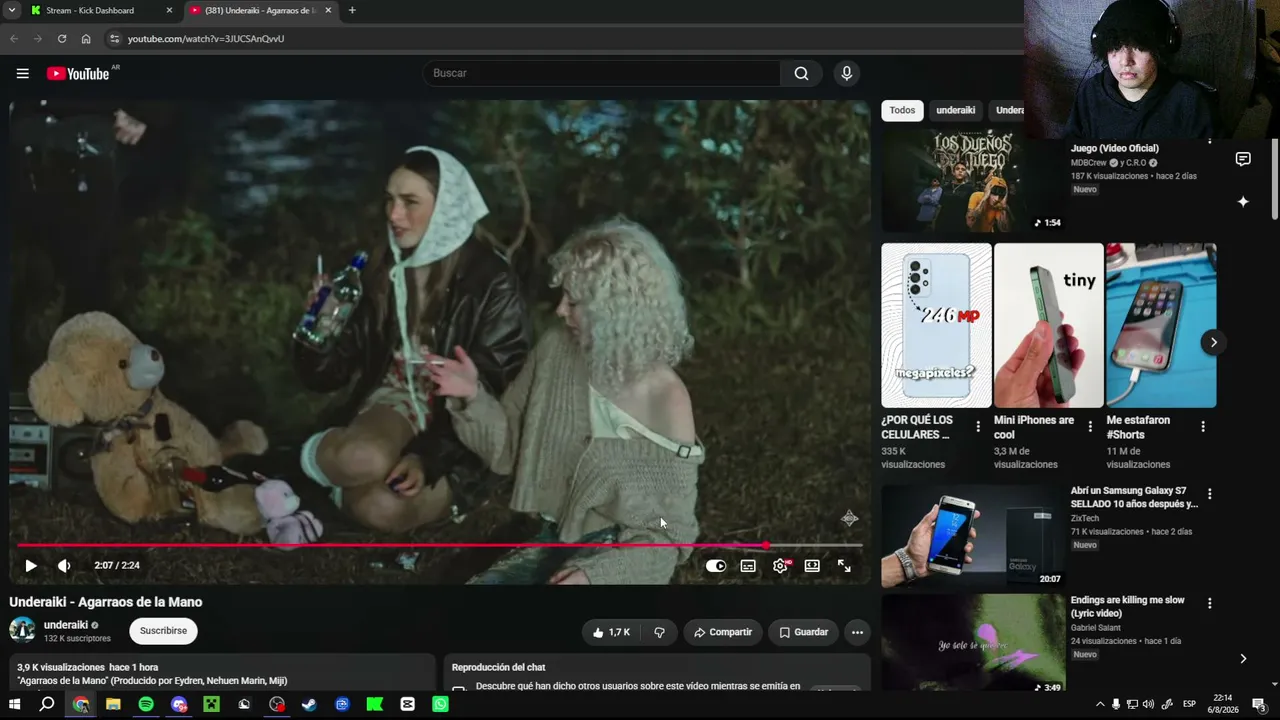Go to YouTube home via logo
The width and height of the screenshot is (1280, 720).
click(x=78, y=73)
